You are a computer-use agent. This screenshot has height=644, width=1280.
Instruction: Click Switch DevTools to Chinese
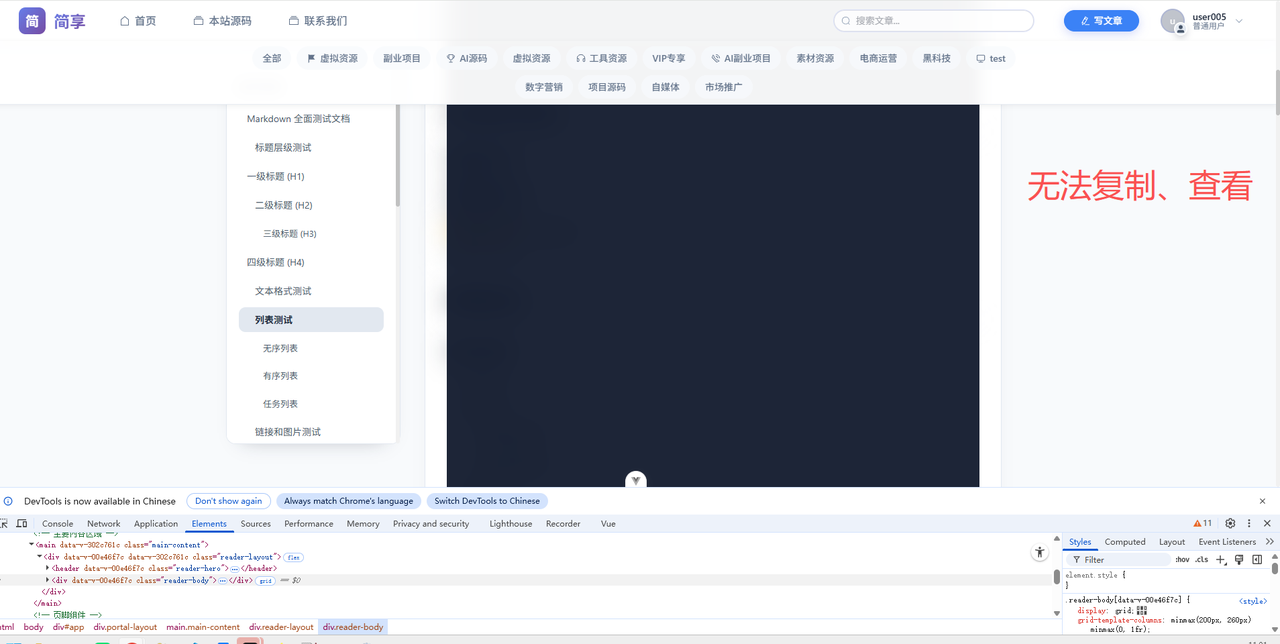(x=486, y=500)
